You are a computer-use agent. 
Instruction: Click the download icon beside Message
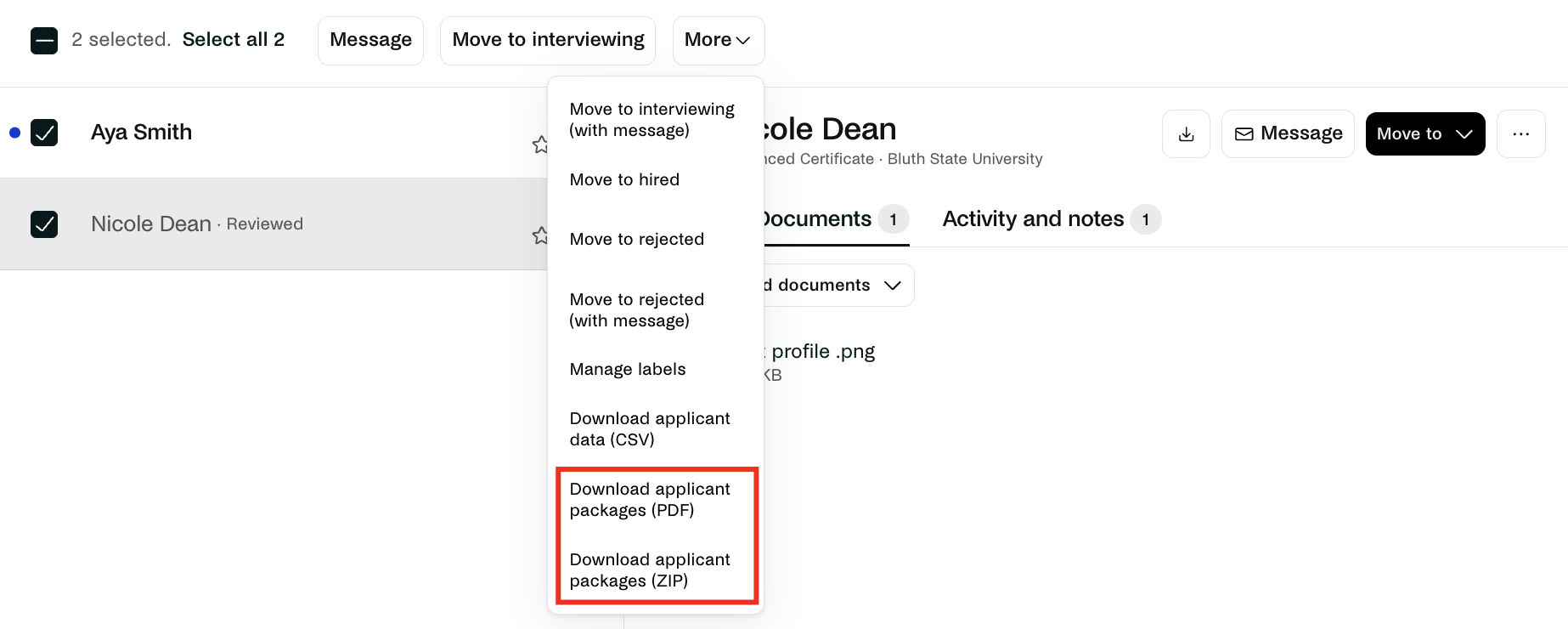[1186, 134]
